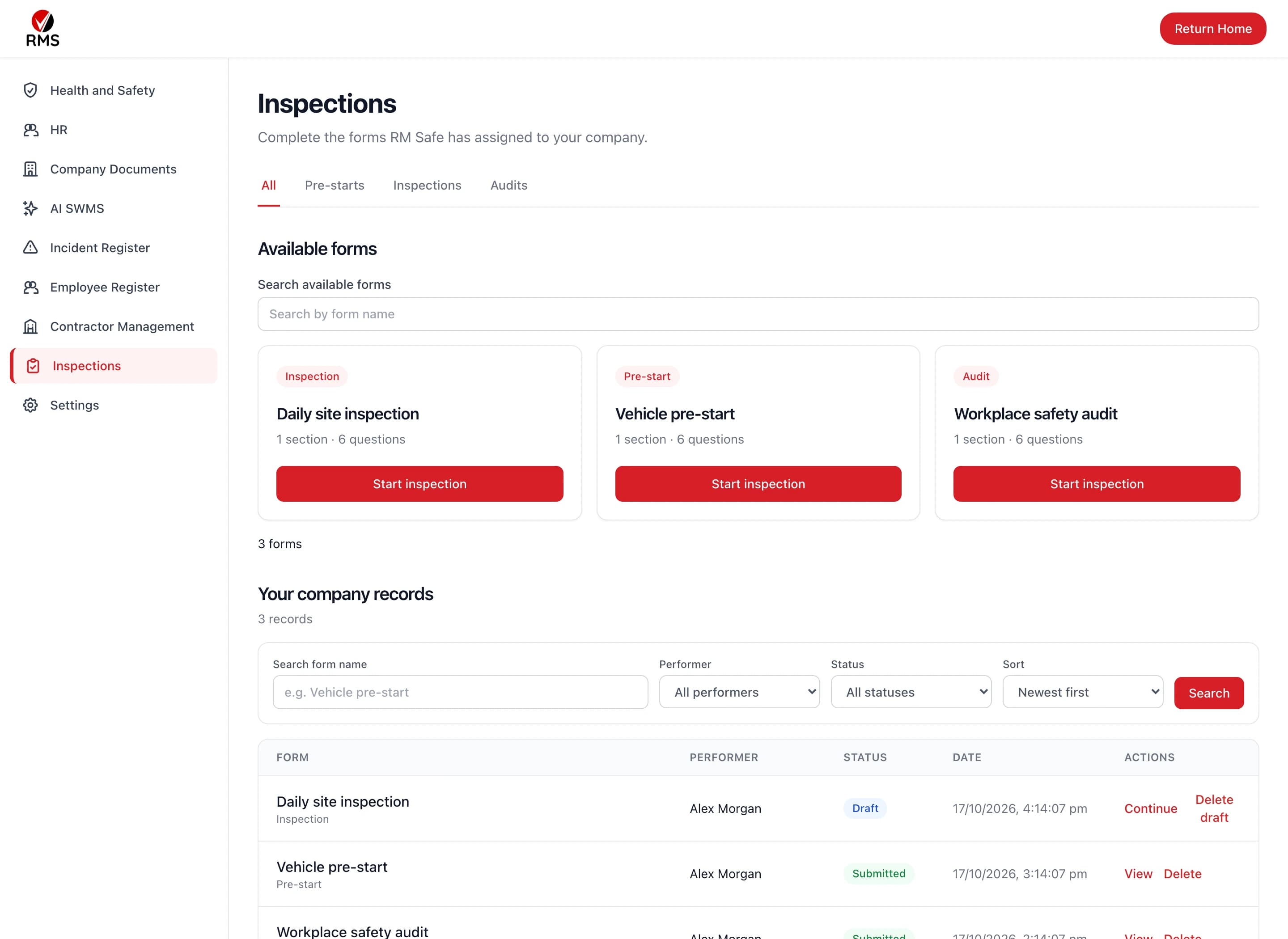Click the red Search records button
Viewport: 1288px width, 939px height.
(x=1208, y=693)
